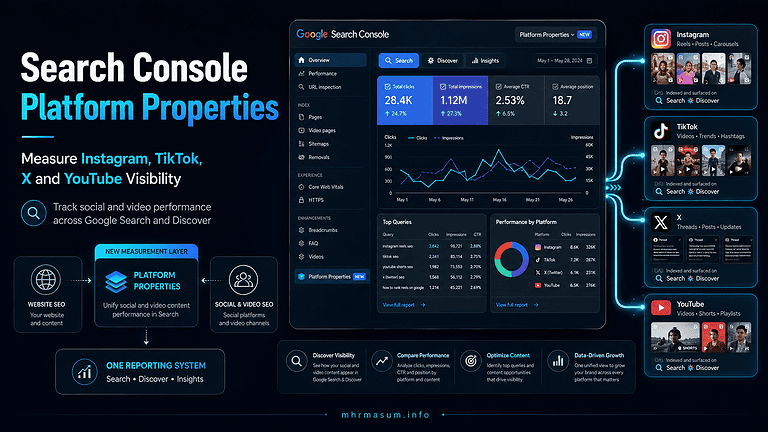This screenshot has width=768, height=432.
Task: Switch to the Discover tab
Action: 442,61
